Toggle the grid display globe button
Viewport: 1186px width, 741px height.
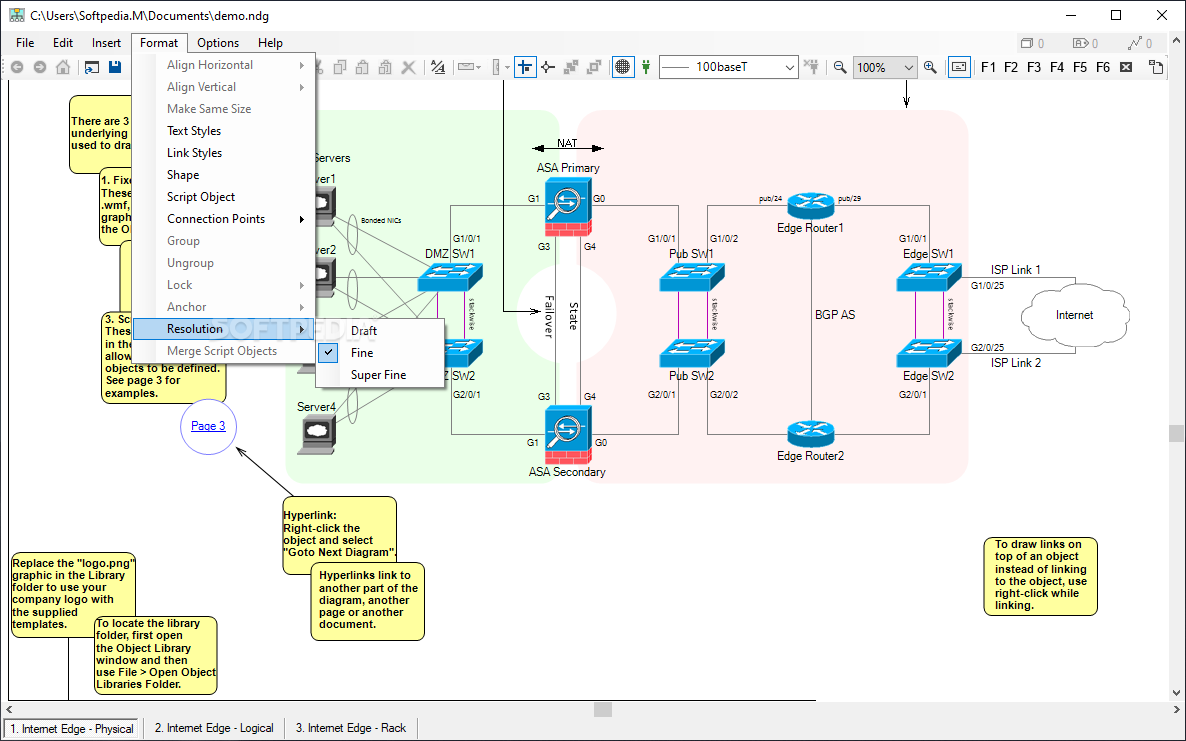(x=622, y=67)
